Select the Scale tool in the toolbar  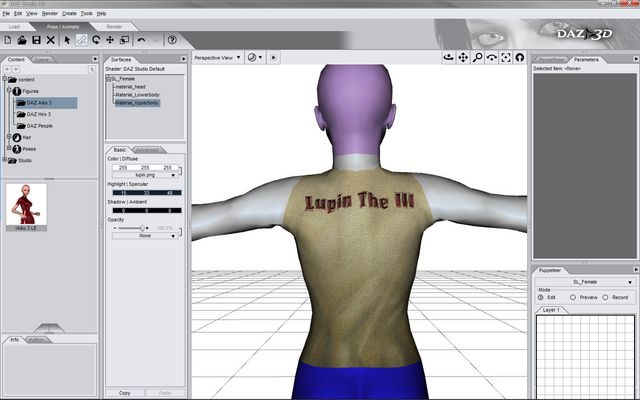pos(124,40)
